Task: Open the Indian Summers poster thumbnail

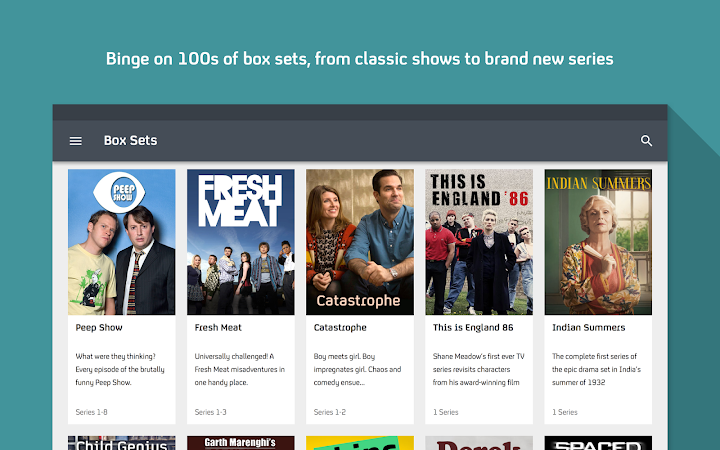Action: pyautogui.click(x=598, y=242)
